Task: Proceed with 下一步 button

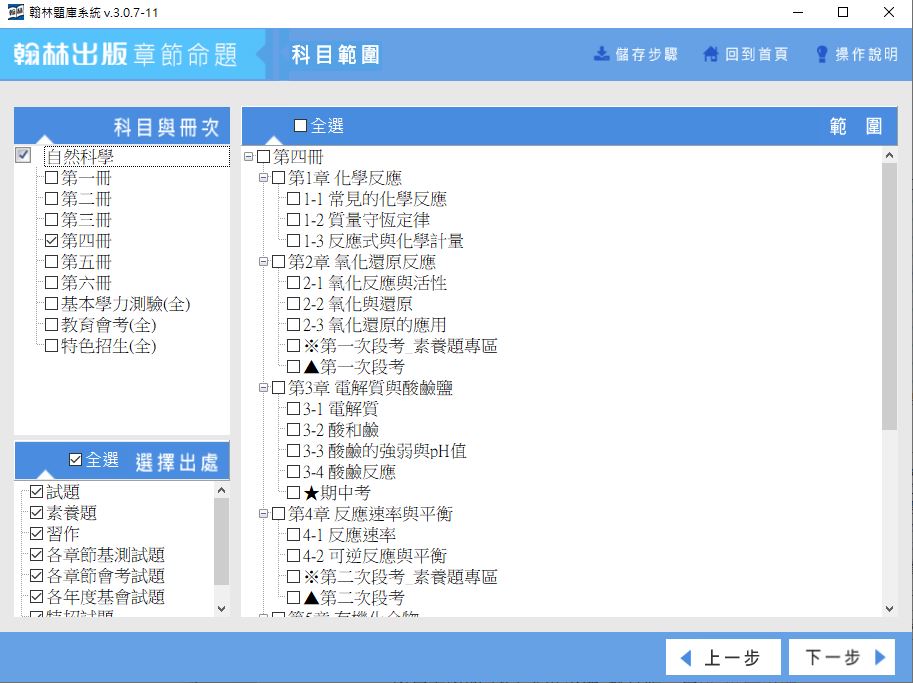Action: coord(841,657)
